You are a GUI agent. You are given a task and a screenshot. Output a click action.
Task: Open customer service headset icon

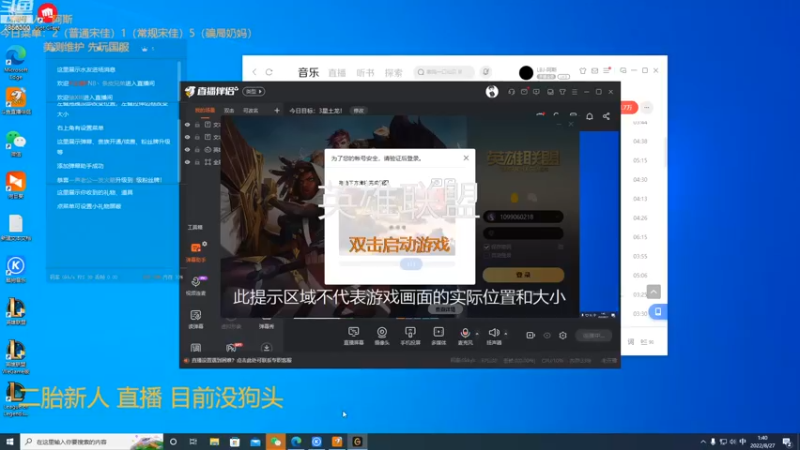511,92
